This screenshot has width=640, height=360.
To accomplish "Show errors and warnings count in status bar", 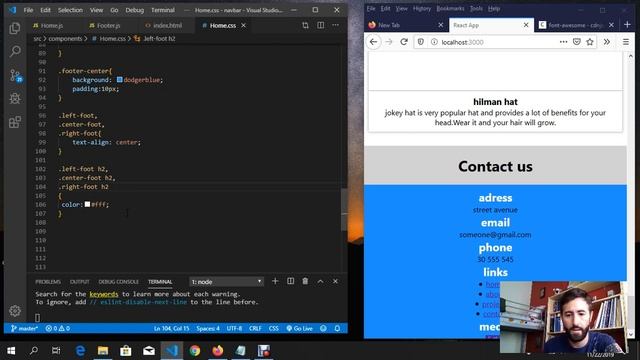I will [58, 328].
